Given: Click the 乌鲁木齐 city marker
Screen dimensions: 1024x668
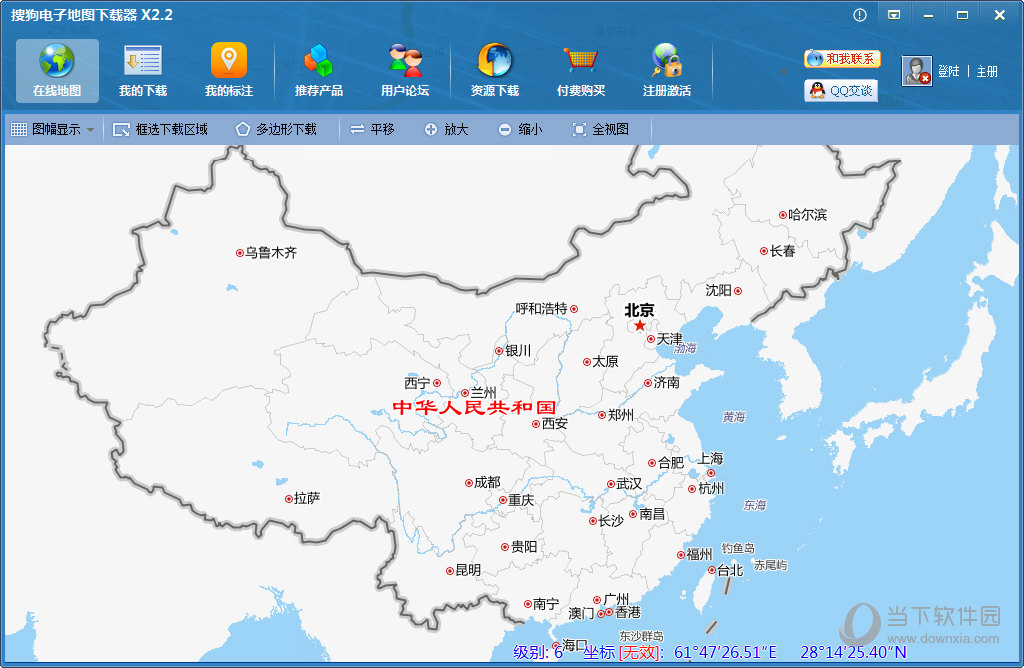Looking at the screenshot, I should pos(240,253).
